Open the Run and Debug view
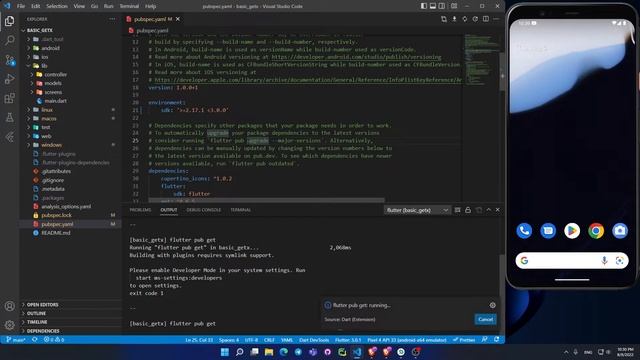The width and height of the screenshot is (640, 360). pyautogui.click(x=9, y=79)
